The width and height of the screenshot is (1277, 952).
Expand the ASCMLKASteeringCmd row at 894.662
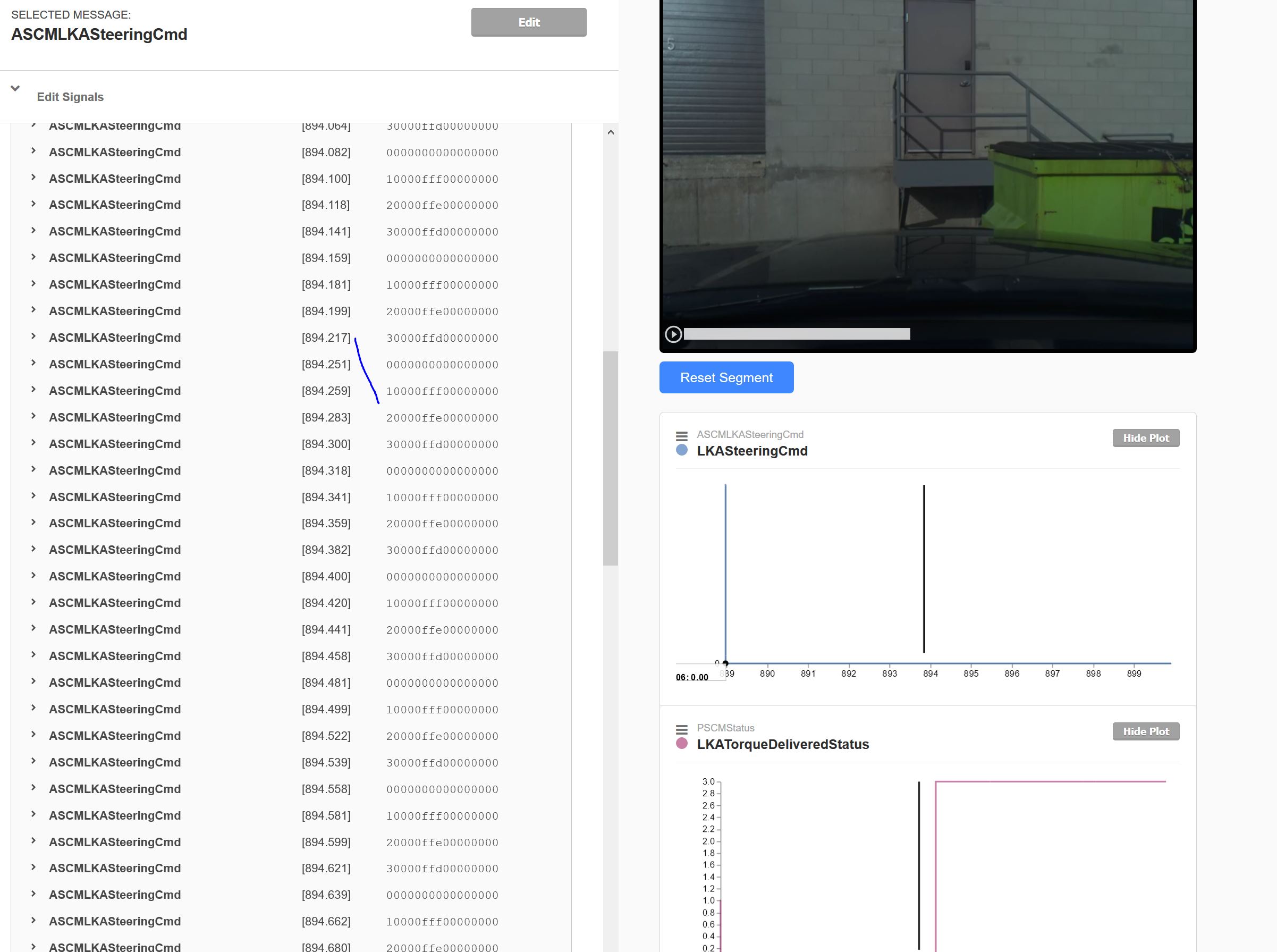pyautogui.click(x=33, y=921)
